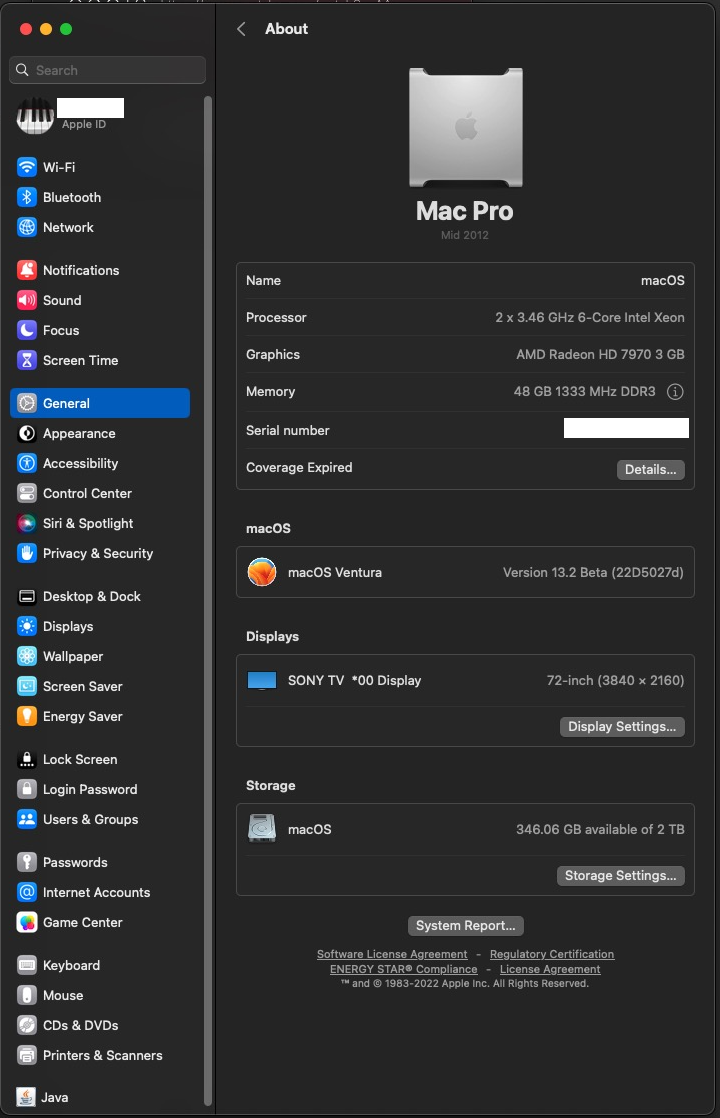Open Sound speaker icon
This screenshot has width=720, height=1118.
(x=26, y=300)
